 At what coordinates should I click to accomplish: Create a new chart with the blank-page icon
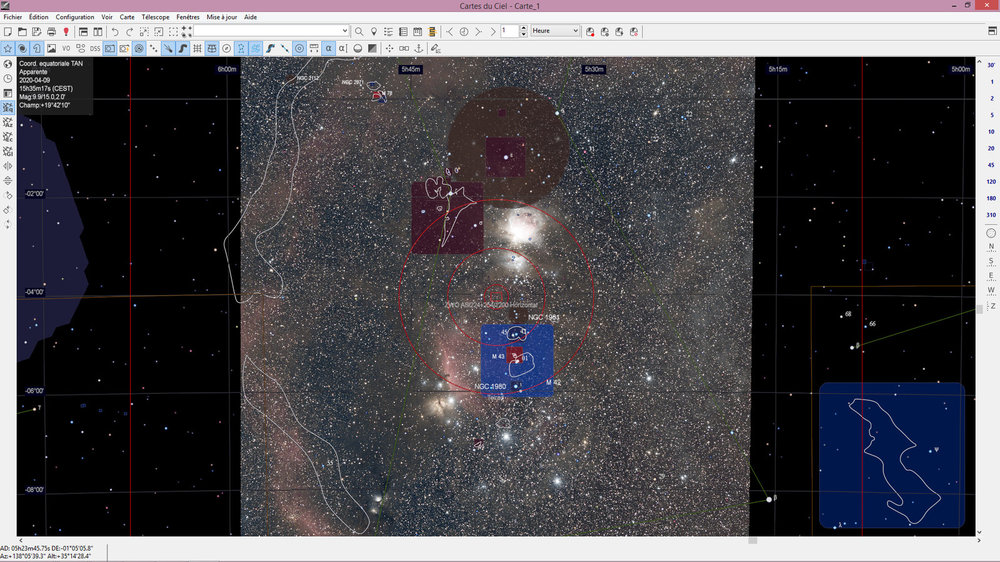[8, 31]
